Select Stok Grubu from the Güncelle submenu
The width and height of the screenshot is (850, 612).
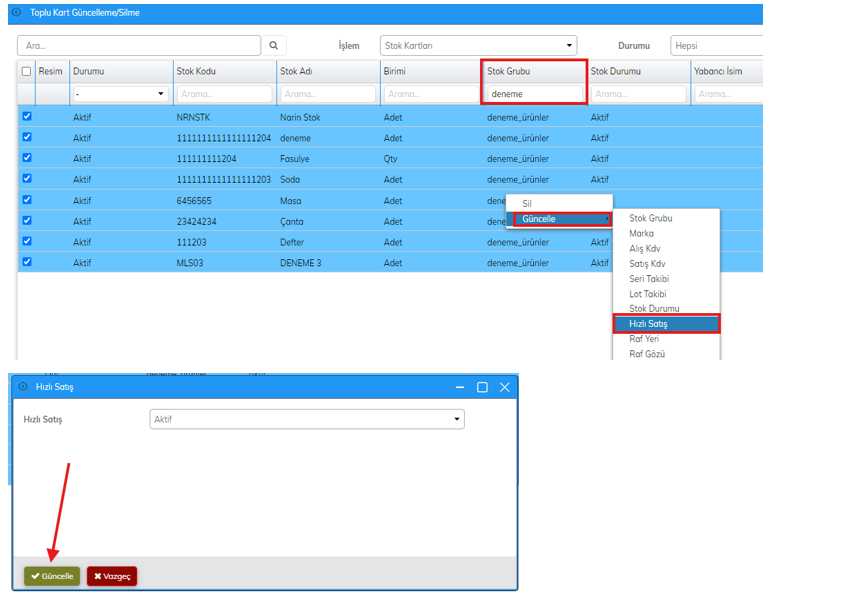pos(651,218)
